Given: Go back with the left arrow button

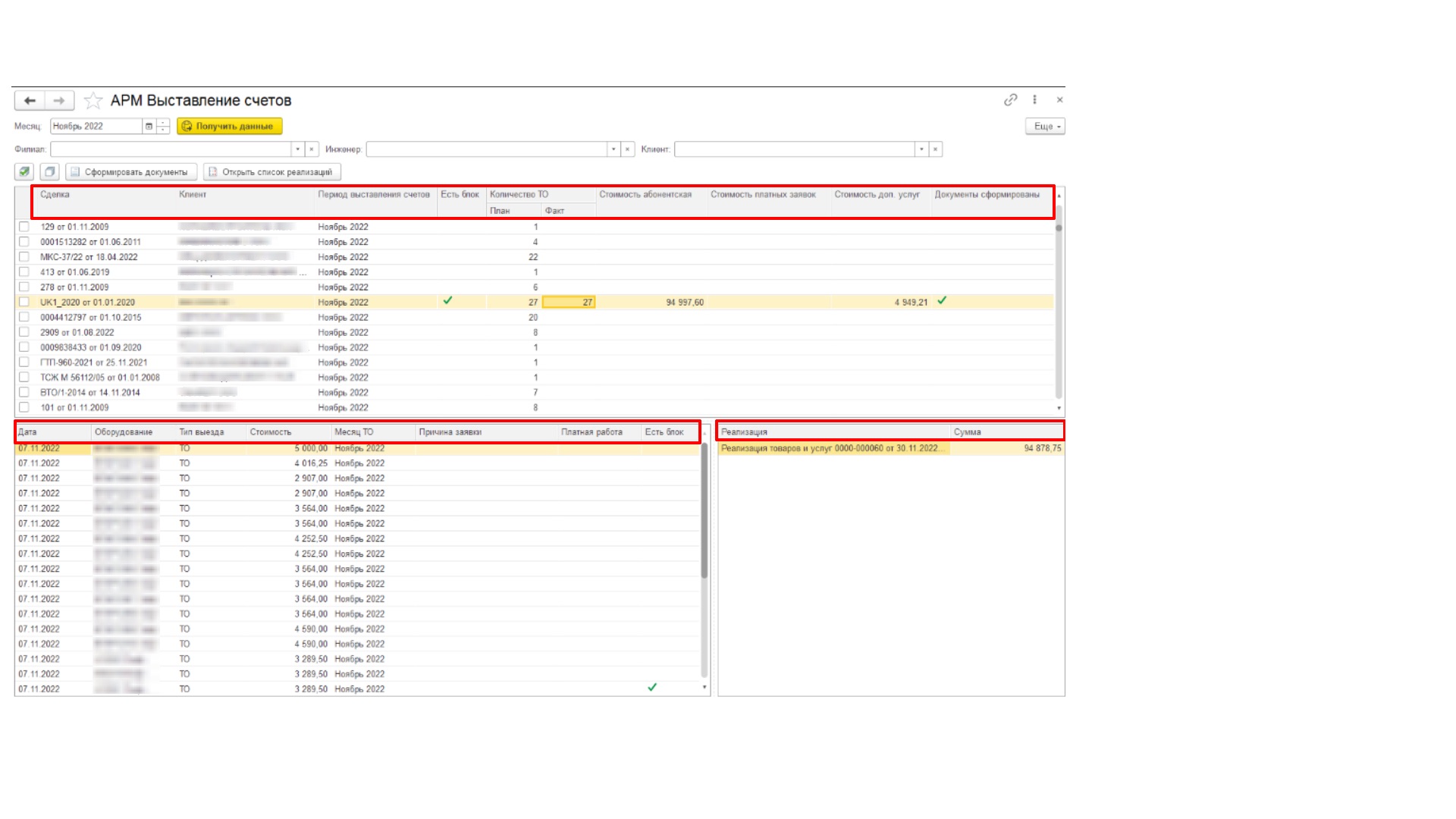Looking at the screenshot, I should (30, 100).
